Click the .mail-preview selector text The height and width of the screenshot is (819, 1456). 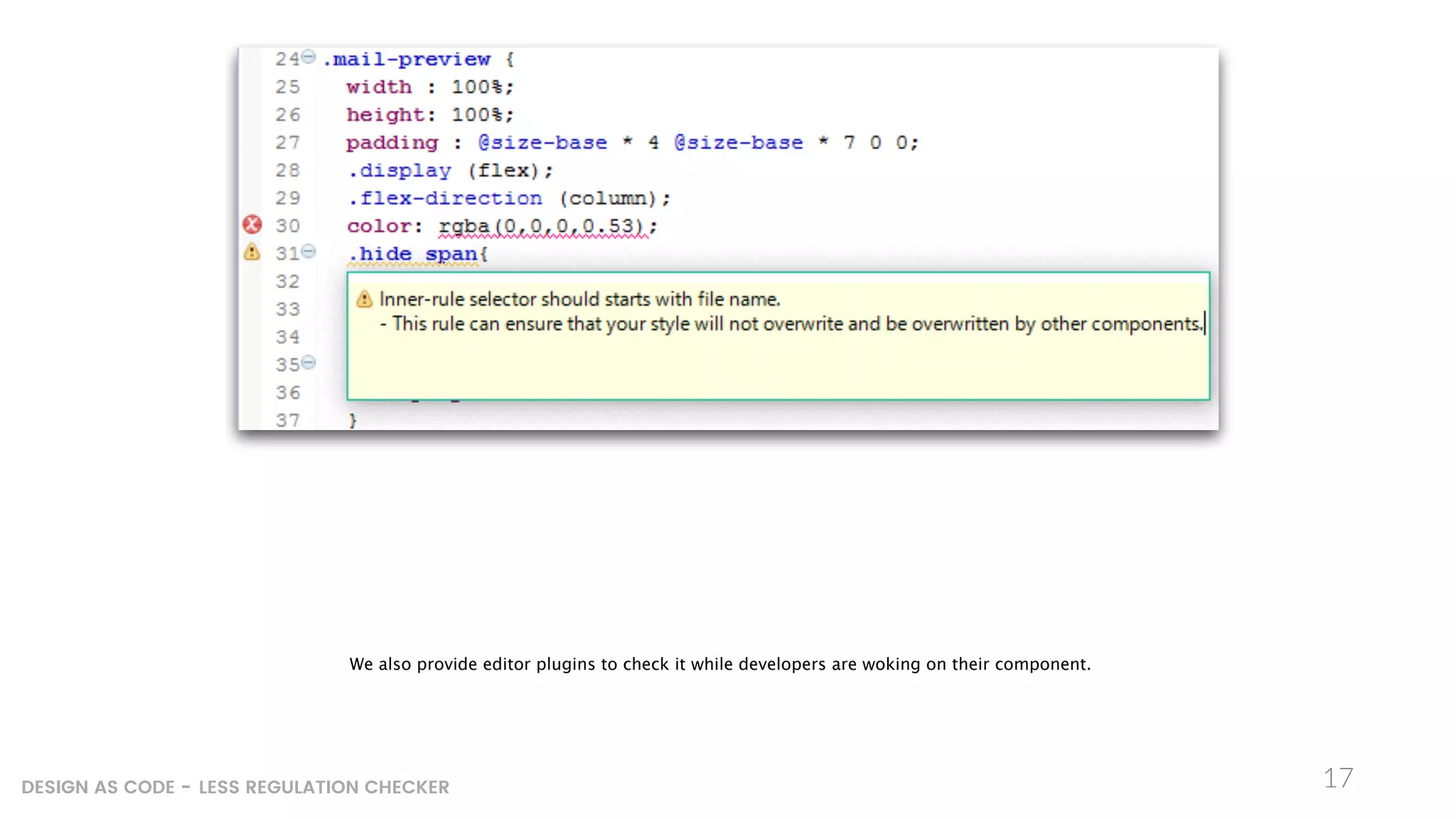tap(406, 59)
